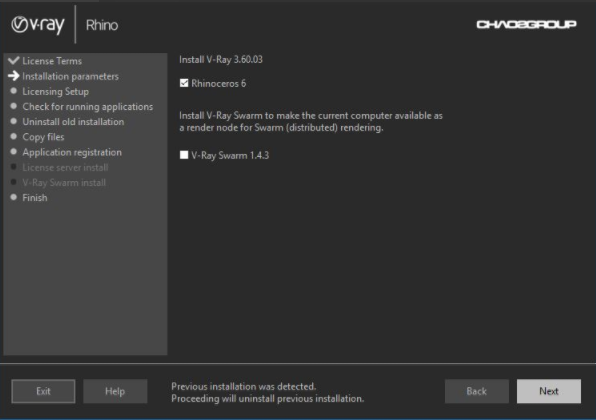596x420 pixels.
Task: Click the Rhino label in header
Action: click(102, 25)
